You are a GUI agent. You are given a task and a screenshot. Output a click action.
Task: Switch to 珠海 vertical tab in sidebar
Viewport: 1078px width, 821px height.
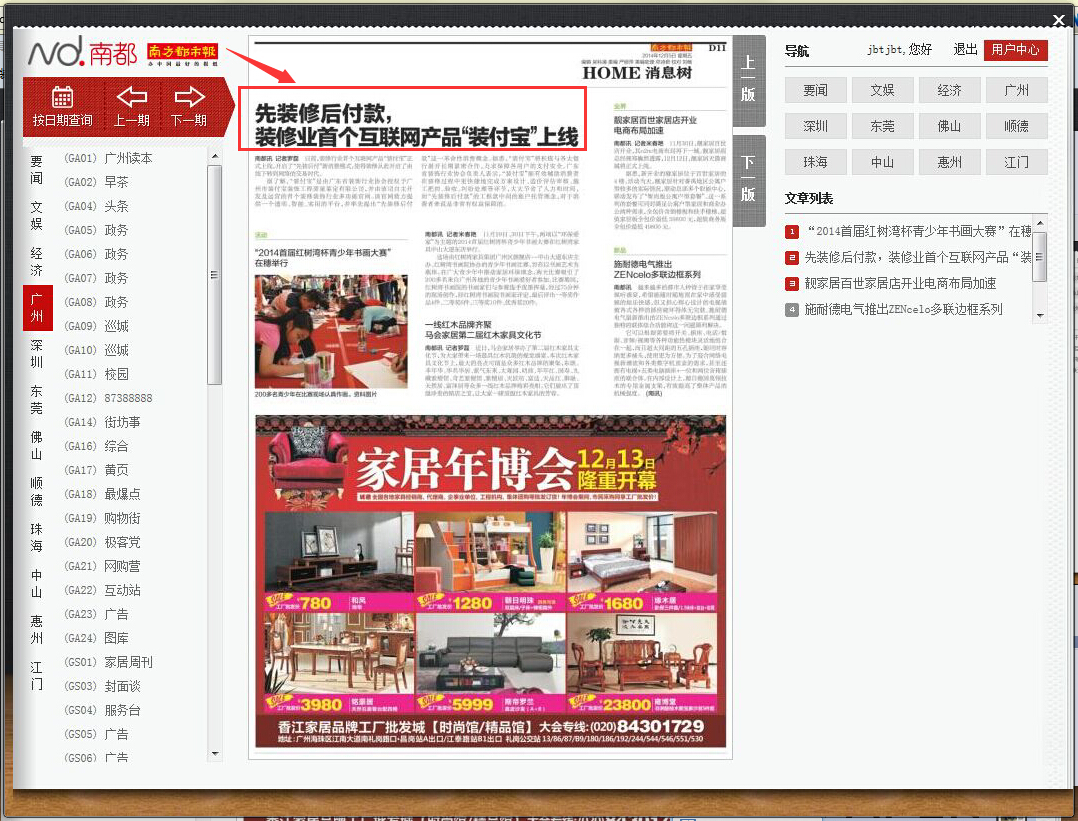pos(36,538)
